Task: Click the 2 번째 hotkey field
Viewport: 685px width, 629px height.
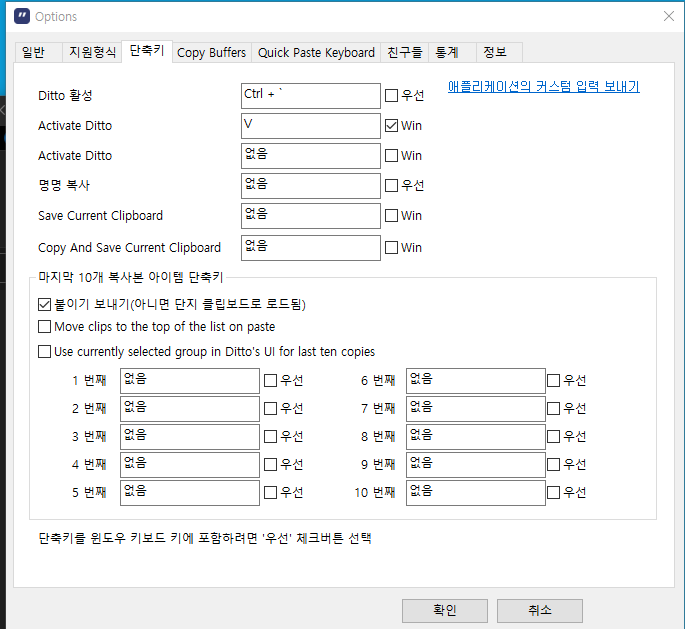Action: [x=190, y=409]
